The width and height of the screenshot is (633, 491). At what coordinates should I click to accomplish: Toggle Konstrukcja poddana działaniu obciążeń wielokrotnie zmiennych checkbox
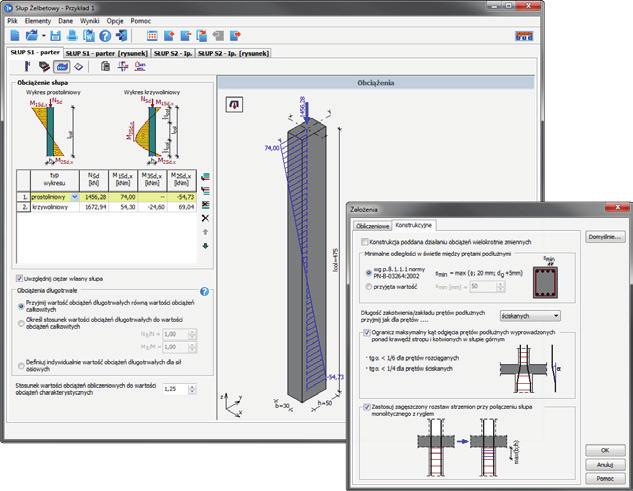pyautogui.click(x=365, y=242)
